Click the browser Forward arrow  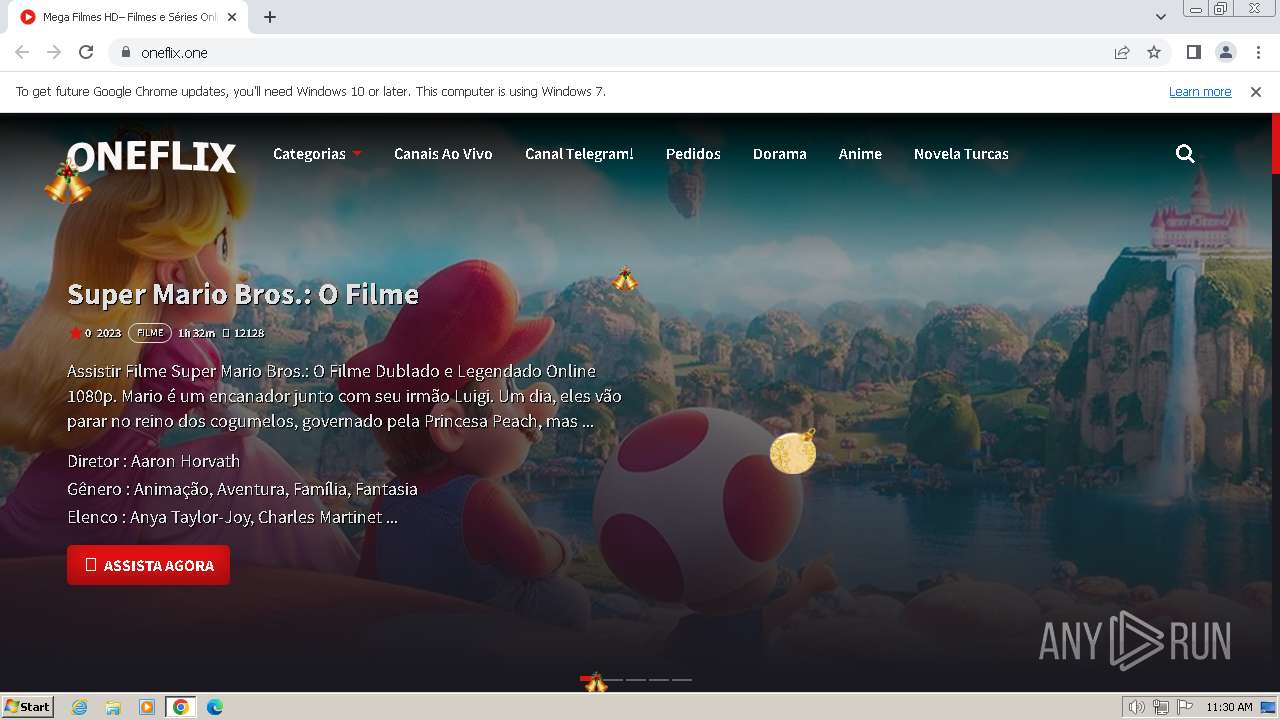click(x=54, y=52)
